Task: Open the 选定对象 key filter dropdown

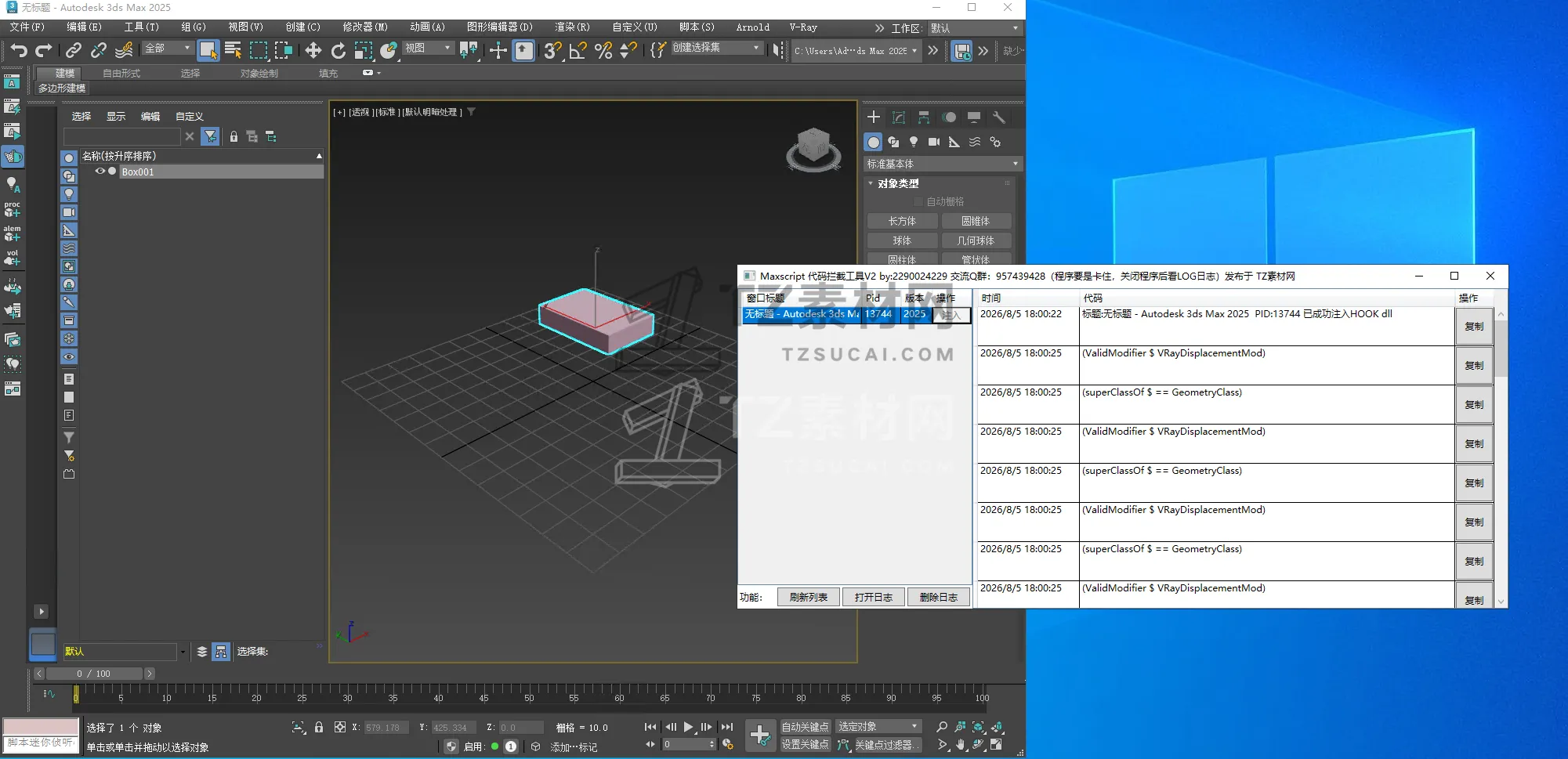Action: [x=878, y=727]
